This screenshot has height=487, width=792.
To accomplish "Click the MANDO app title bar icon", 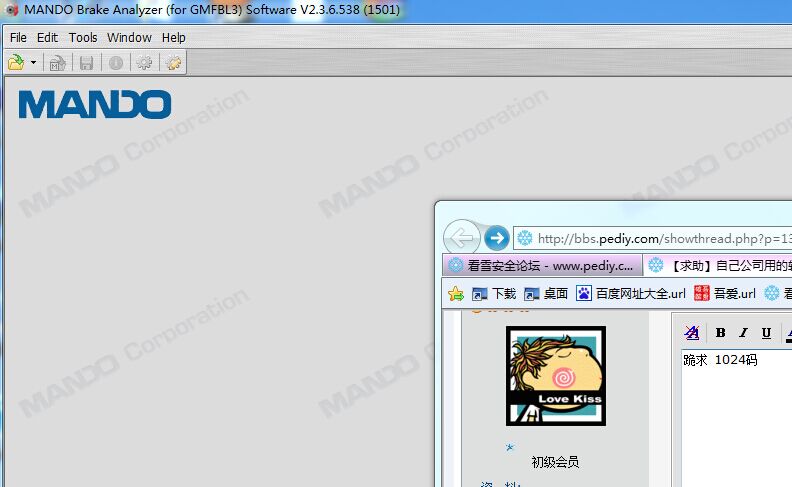I will tap(12, 9).
